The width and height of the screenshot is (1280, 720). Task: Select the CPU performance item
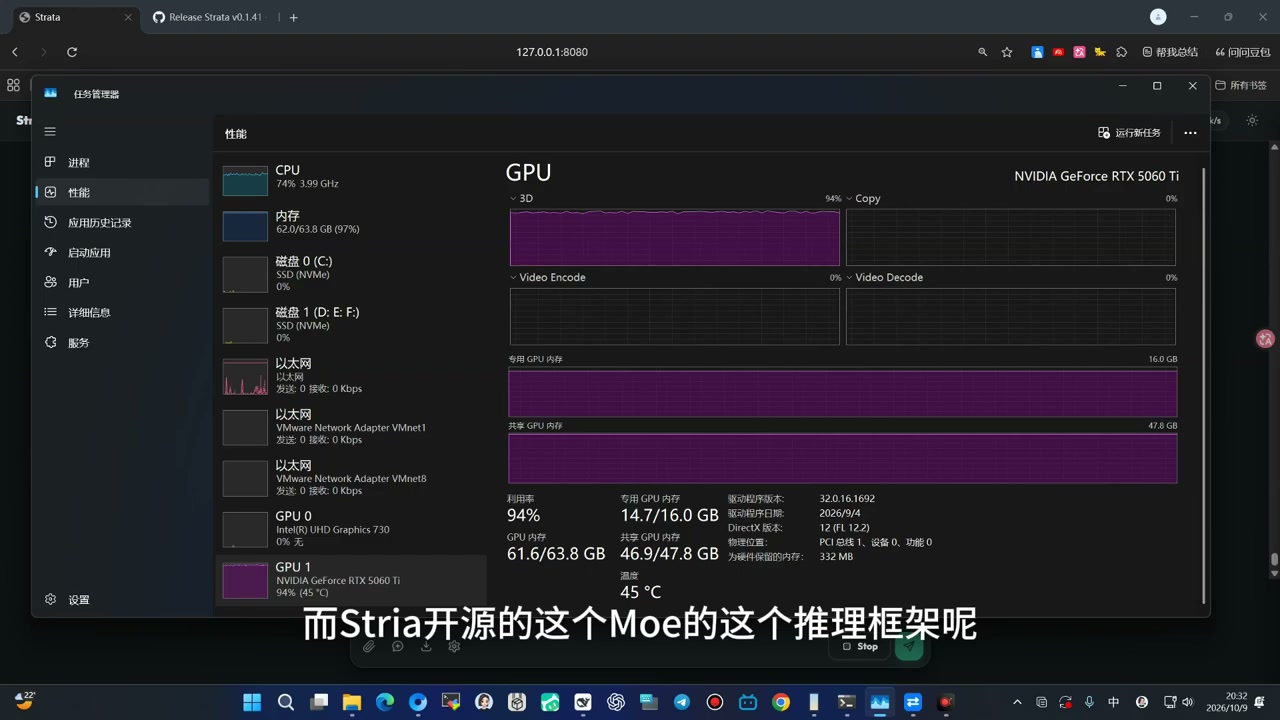pos(351,181)
